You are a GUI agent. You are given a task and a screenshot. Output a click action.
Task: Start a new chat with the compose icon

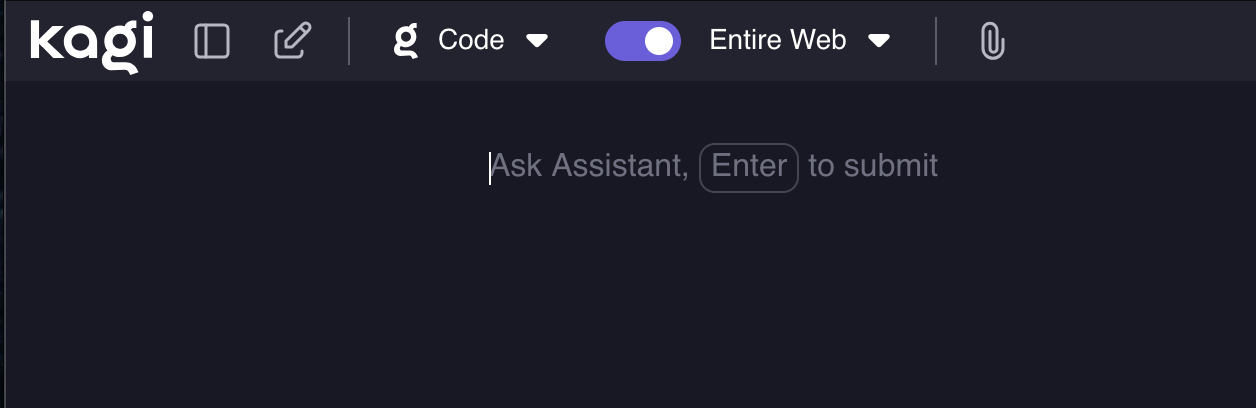[x=292, y=41]
